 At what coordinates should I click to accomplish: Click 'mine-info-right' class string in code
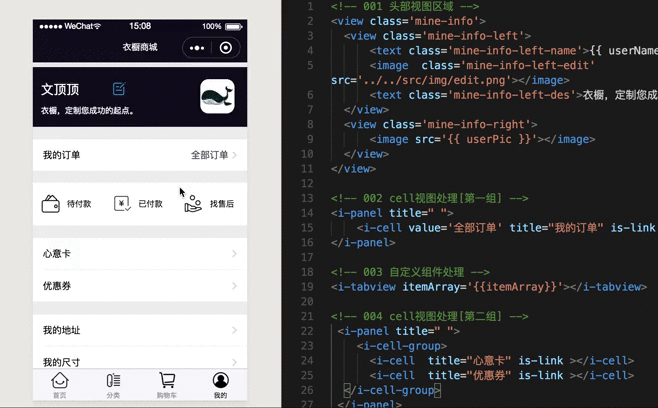pyautogui.click(x=478, y=124)
